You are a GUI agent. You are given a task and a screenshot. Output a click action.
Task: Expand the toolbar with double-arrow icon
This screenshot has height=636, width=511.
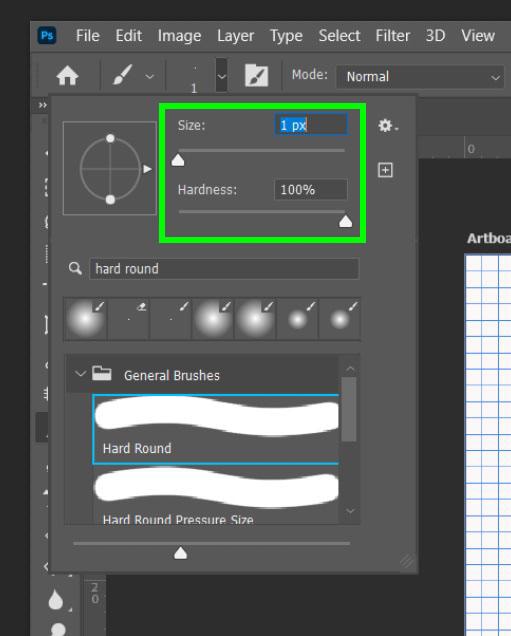[43, 105]
